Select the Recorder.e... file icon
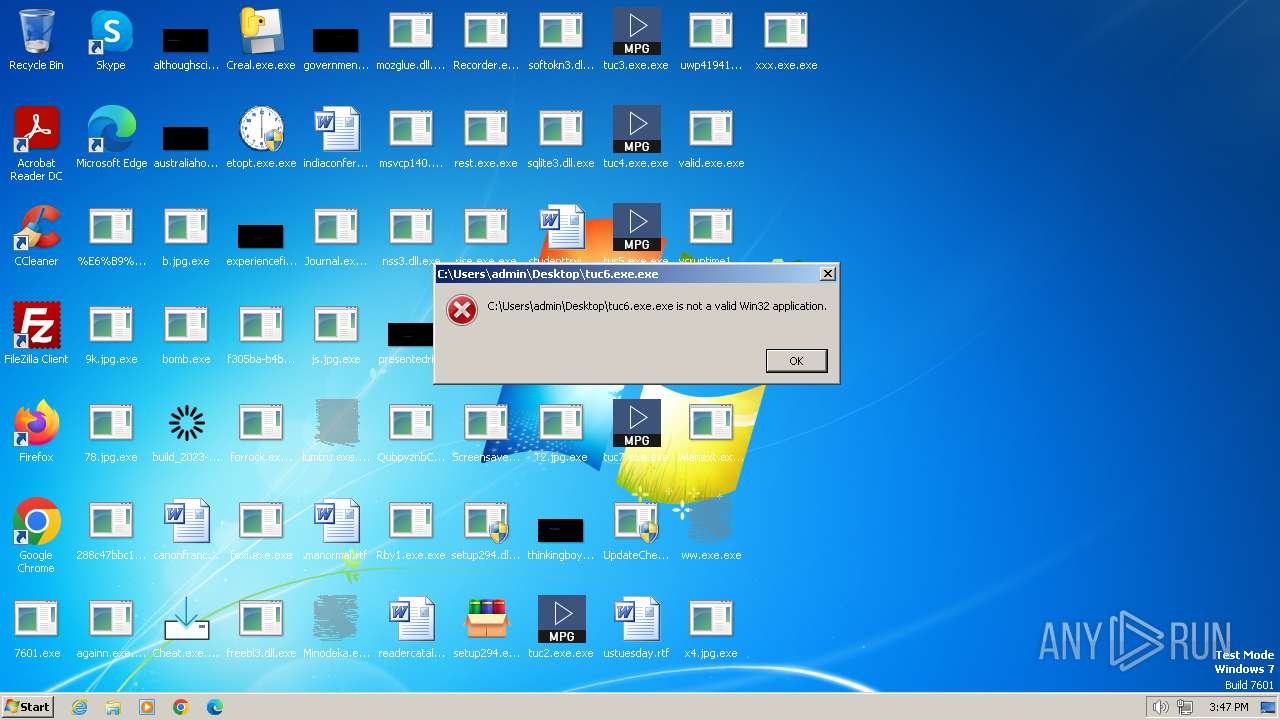1280x720 pixels. click(486, 31)
